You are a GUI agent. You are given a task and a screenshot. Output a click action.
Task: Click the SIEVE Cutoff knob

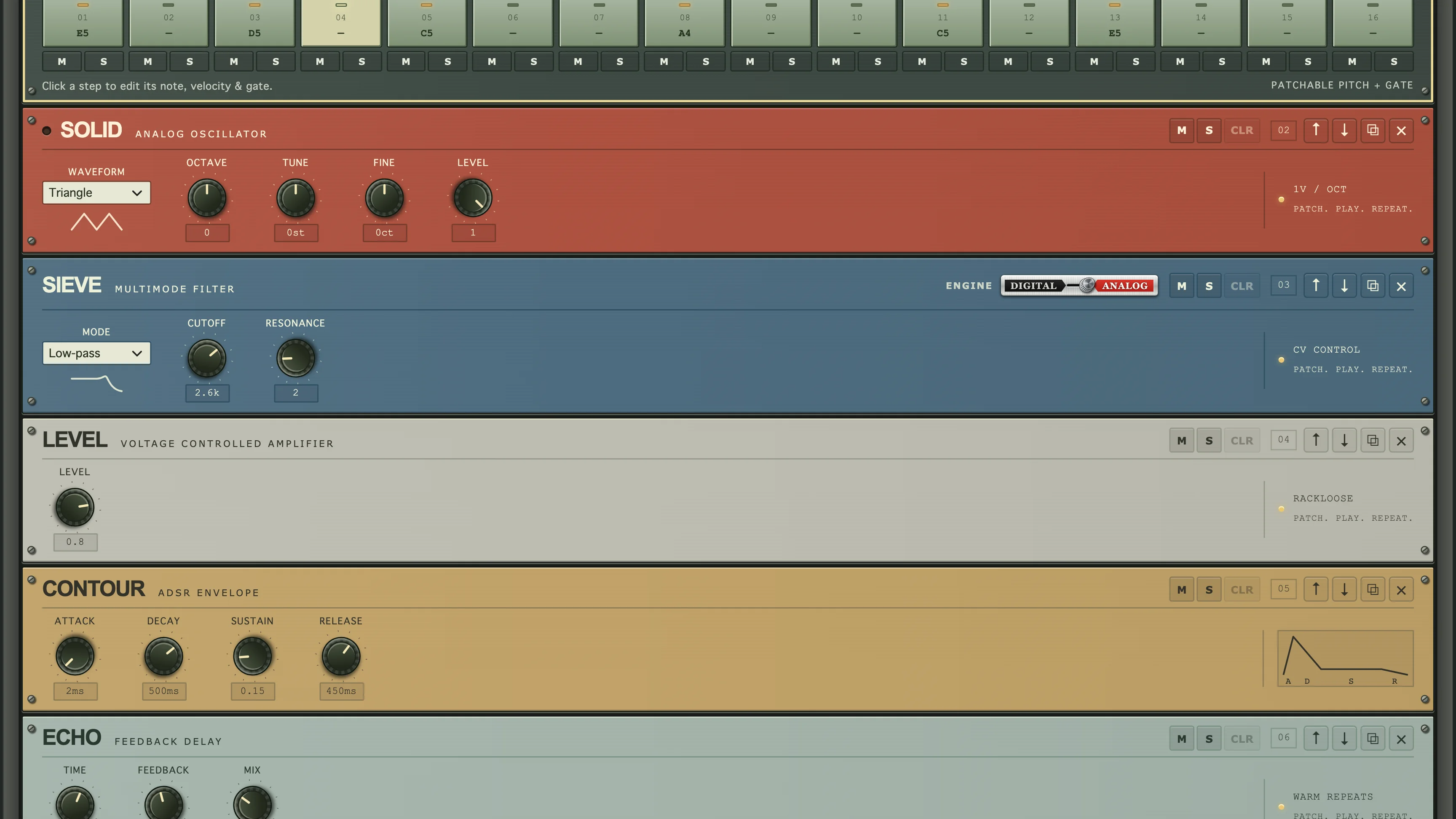coord(207,358)
